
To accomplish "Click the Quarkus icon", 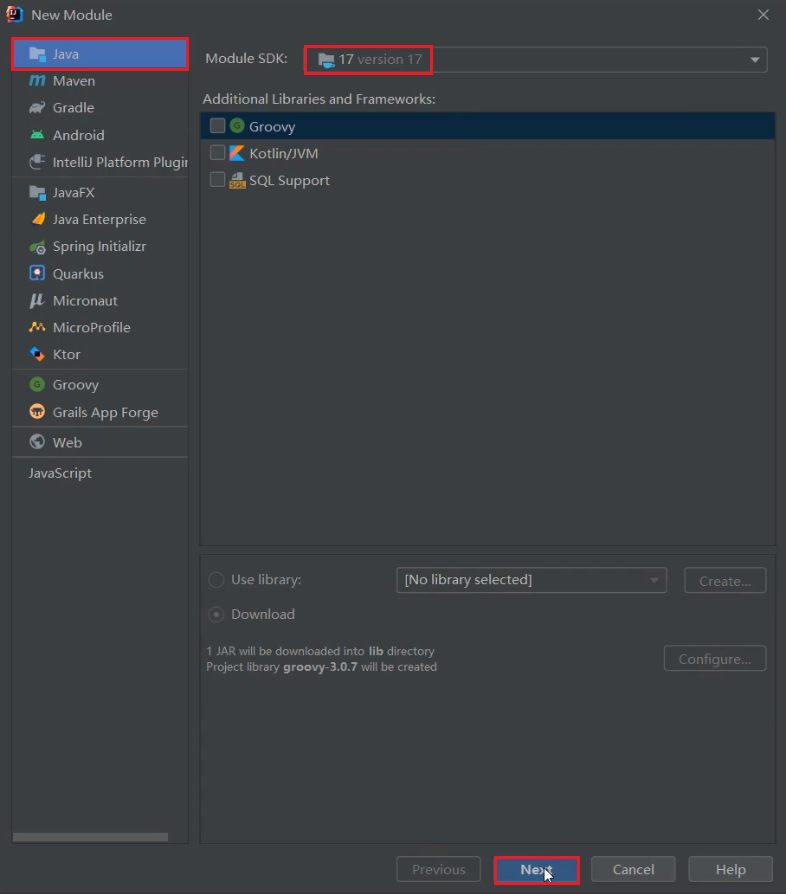I will [x=37, y=274].
